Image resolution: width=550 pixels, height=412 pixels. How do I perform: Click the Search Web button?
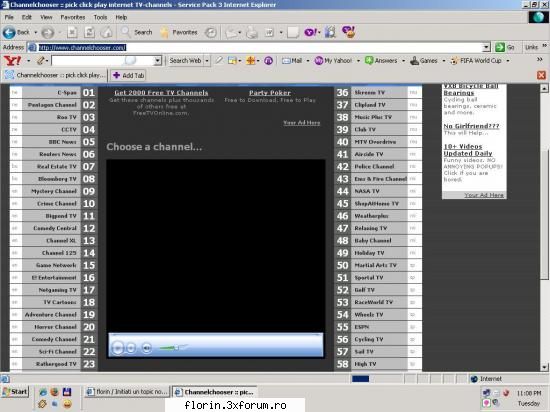(x=185, y=61)
